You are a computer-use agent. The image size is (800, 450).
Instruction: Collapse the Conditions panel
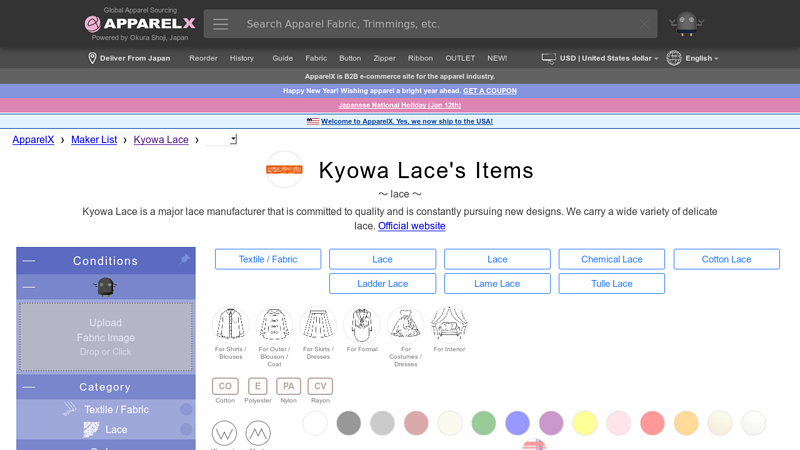pos(29,261)
